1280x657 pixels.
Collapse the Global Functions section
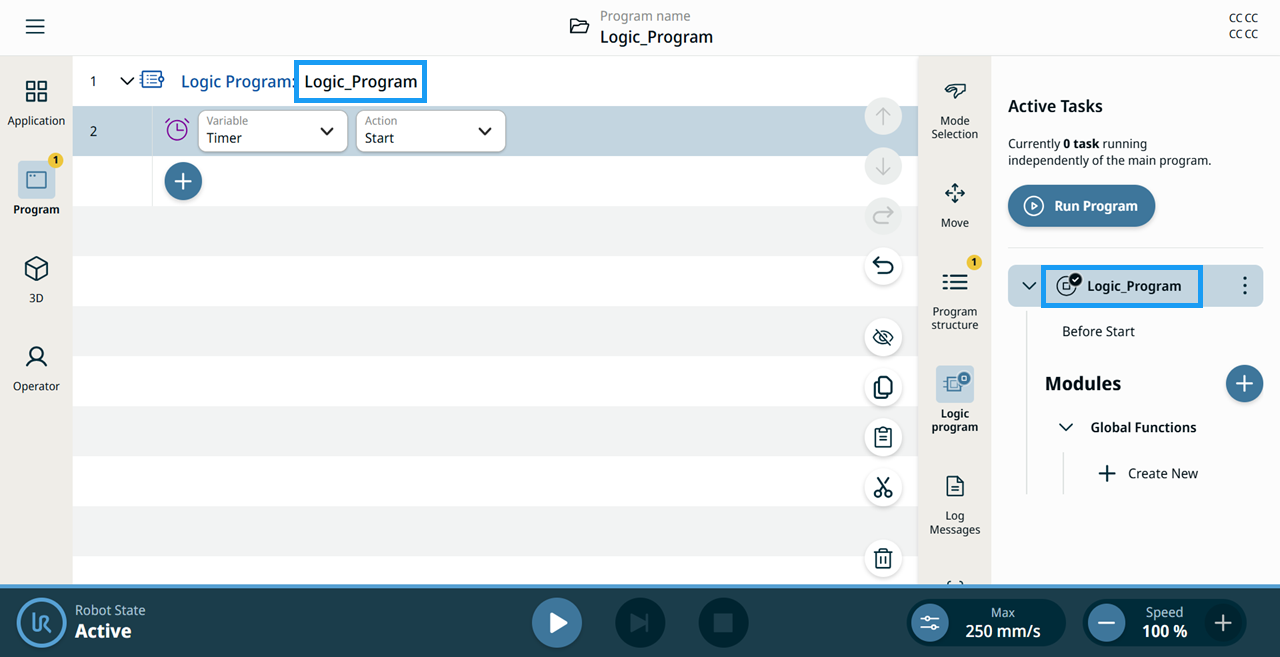[x=1066, y=427]
